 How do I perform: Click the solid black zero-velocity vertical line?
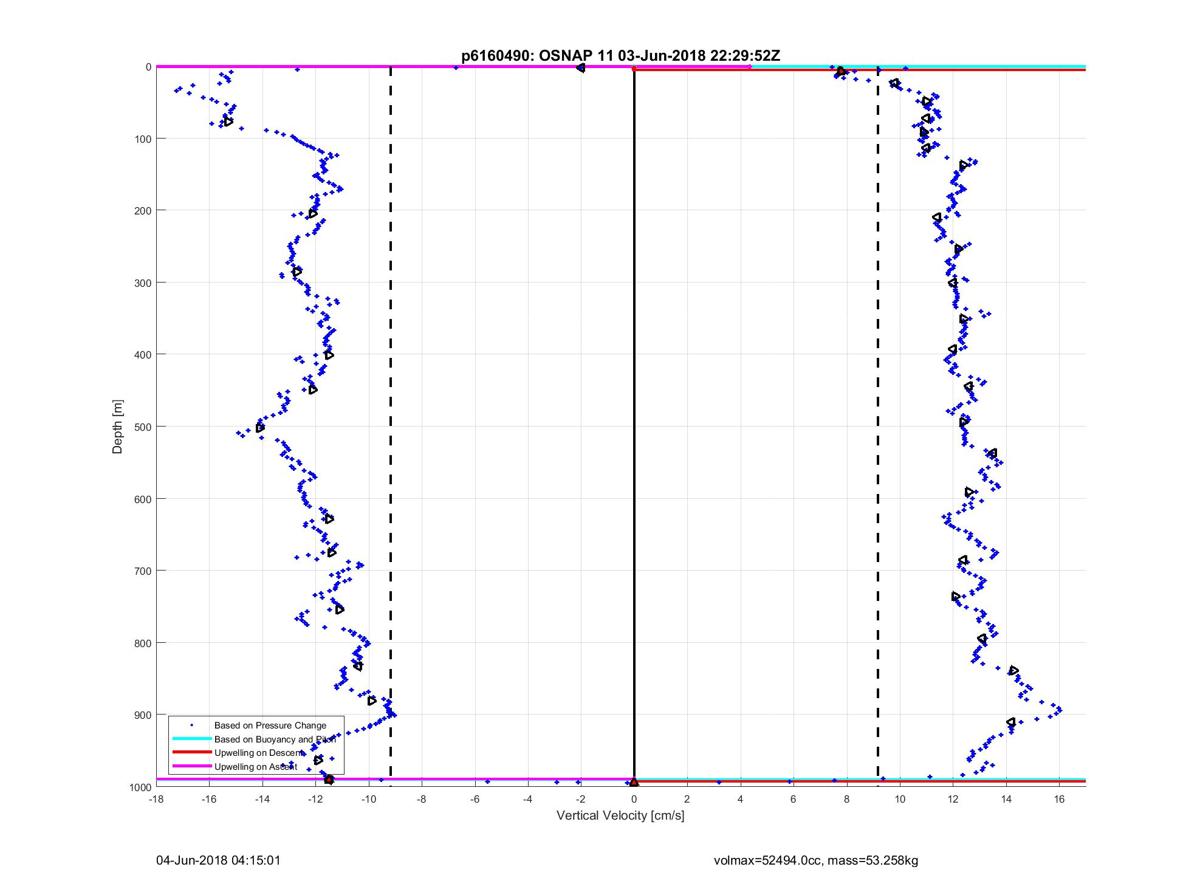(x=634, y=427)
